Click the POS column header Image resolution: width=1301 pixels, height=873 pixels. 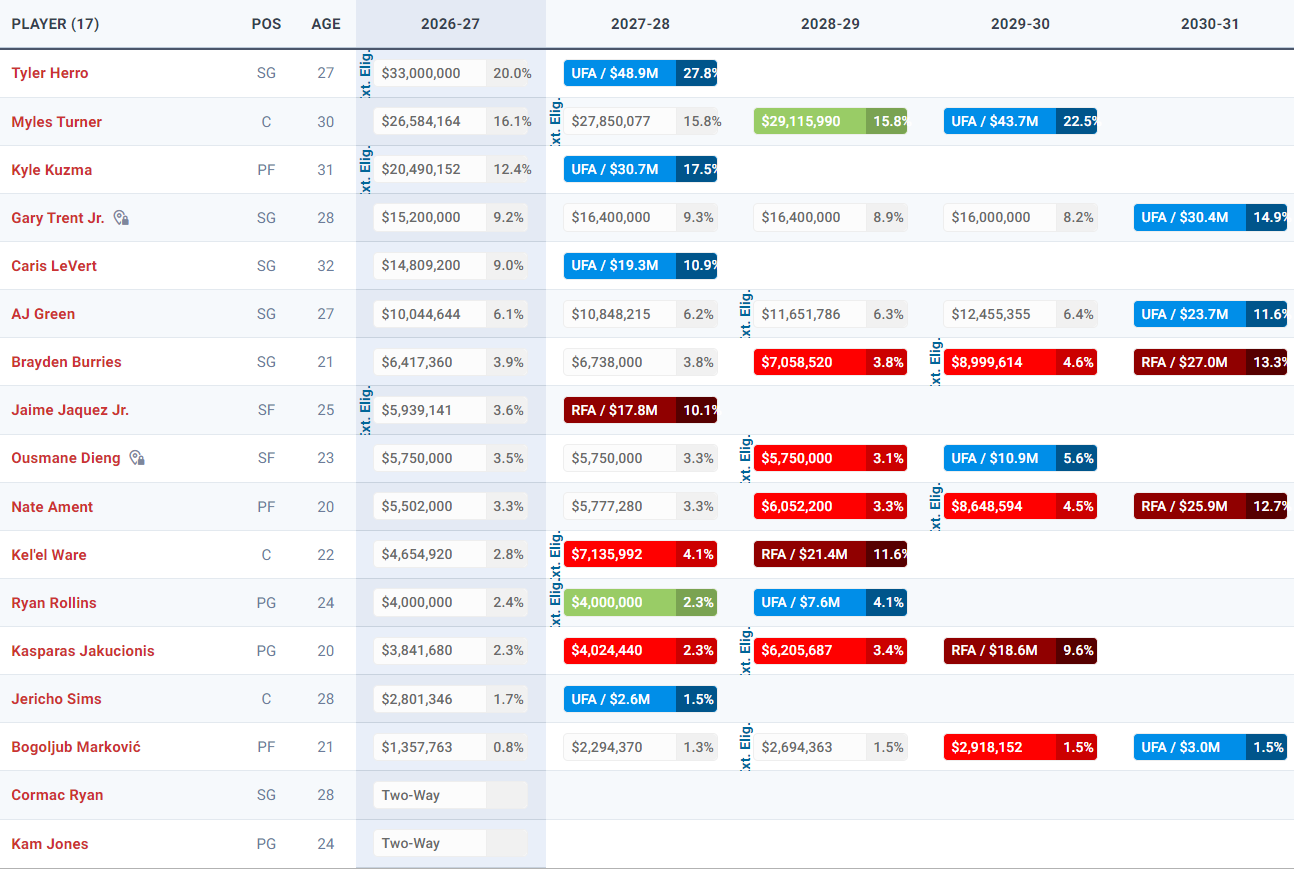point(266,23)
